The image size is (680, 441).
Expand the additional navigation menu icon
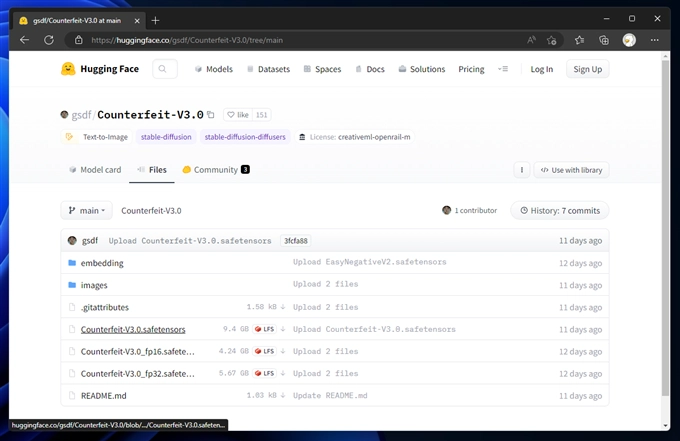click(x=503, y=69)
